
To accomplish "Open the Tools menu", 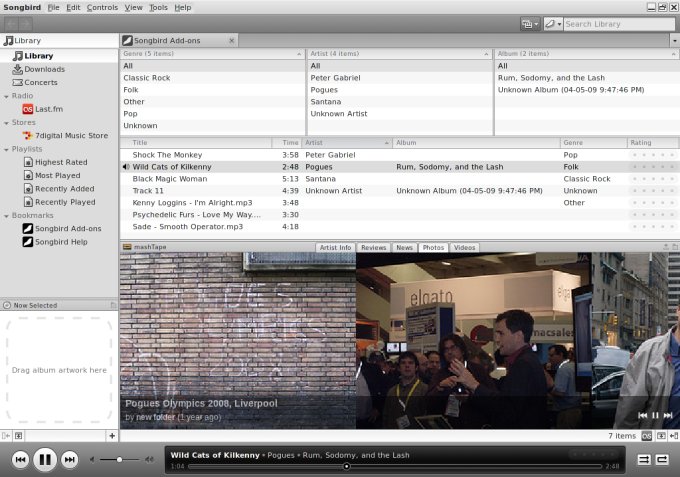I will (x=159, y=7).
